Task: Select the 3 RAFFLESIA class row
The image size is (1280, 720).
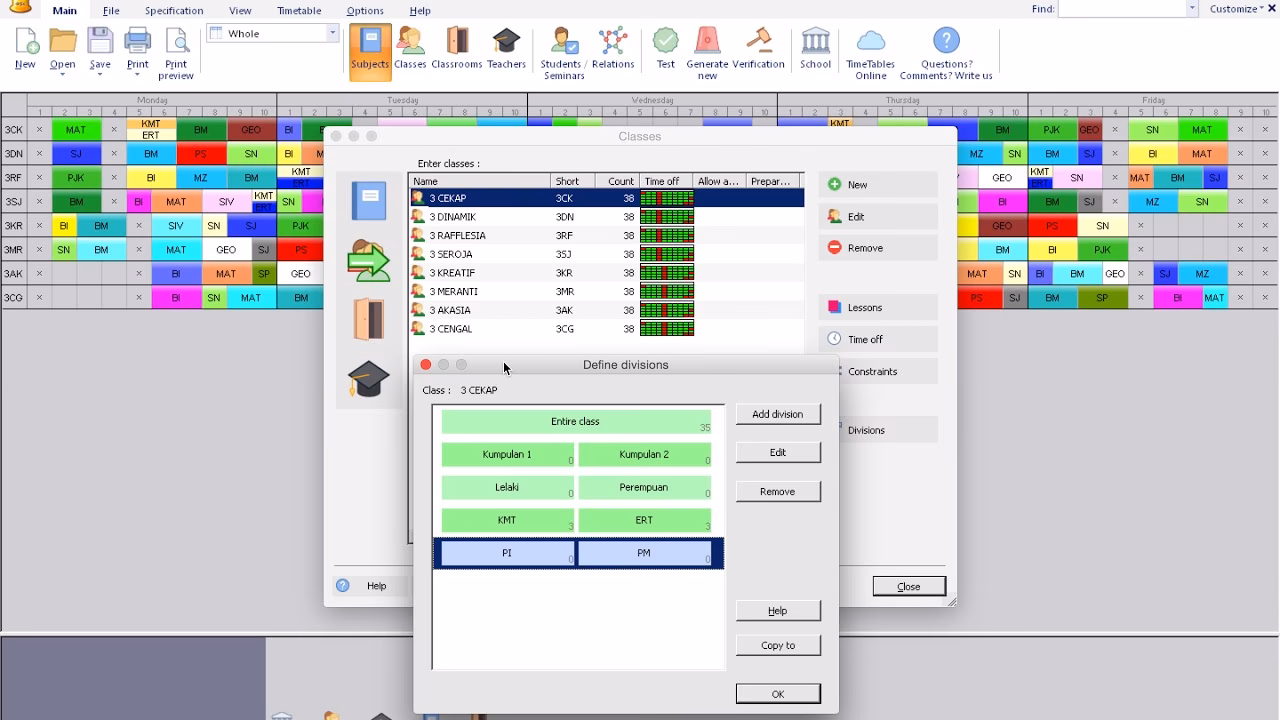Action: click(458, 236)
